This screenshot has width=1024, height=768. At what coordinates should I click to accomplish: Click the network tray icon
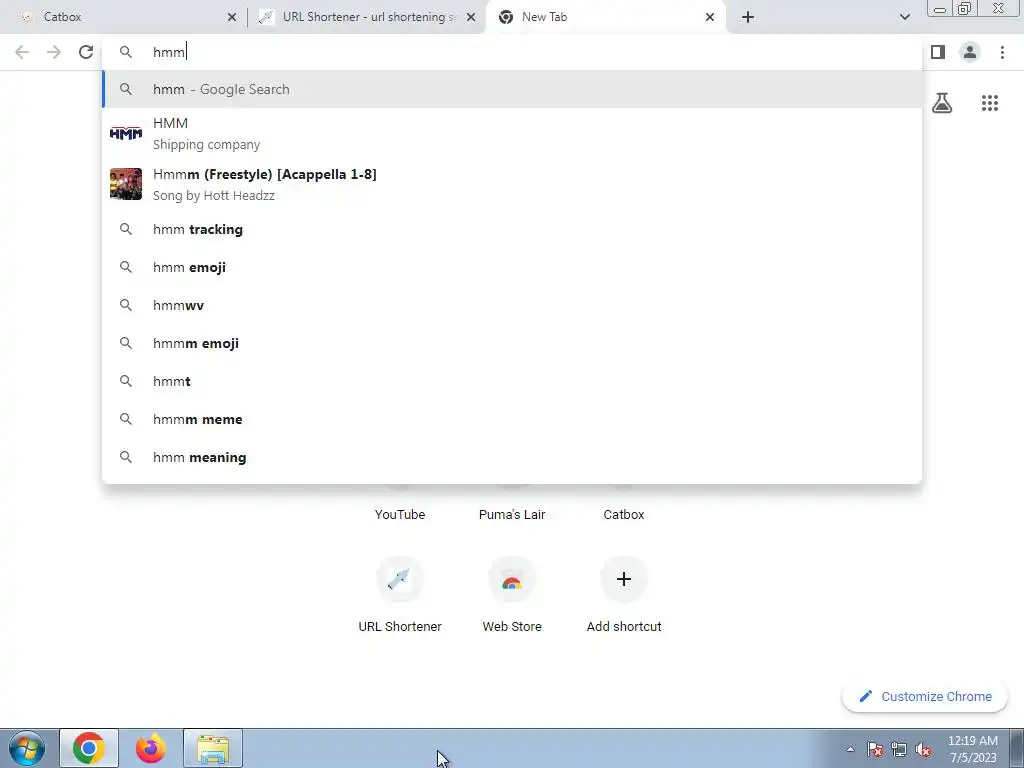(x=899, y=750)
